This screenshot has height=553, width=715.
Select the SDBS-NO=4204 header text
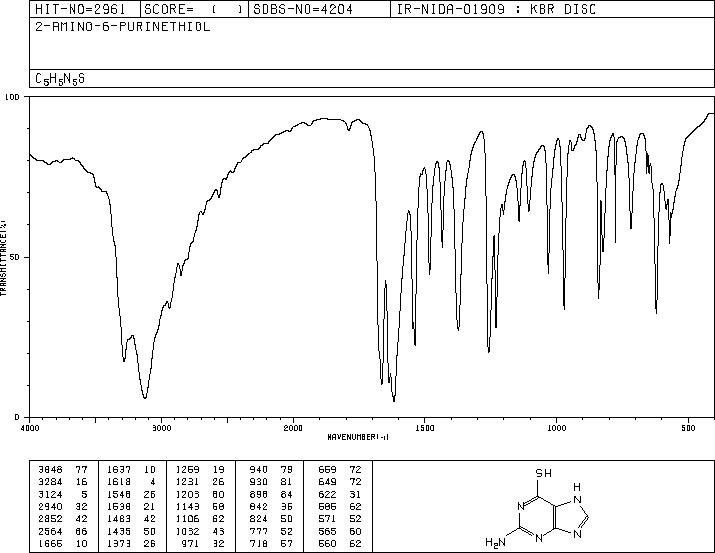click(x=303, y=9)
